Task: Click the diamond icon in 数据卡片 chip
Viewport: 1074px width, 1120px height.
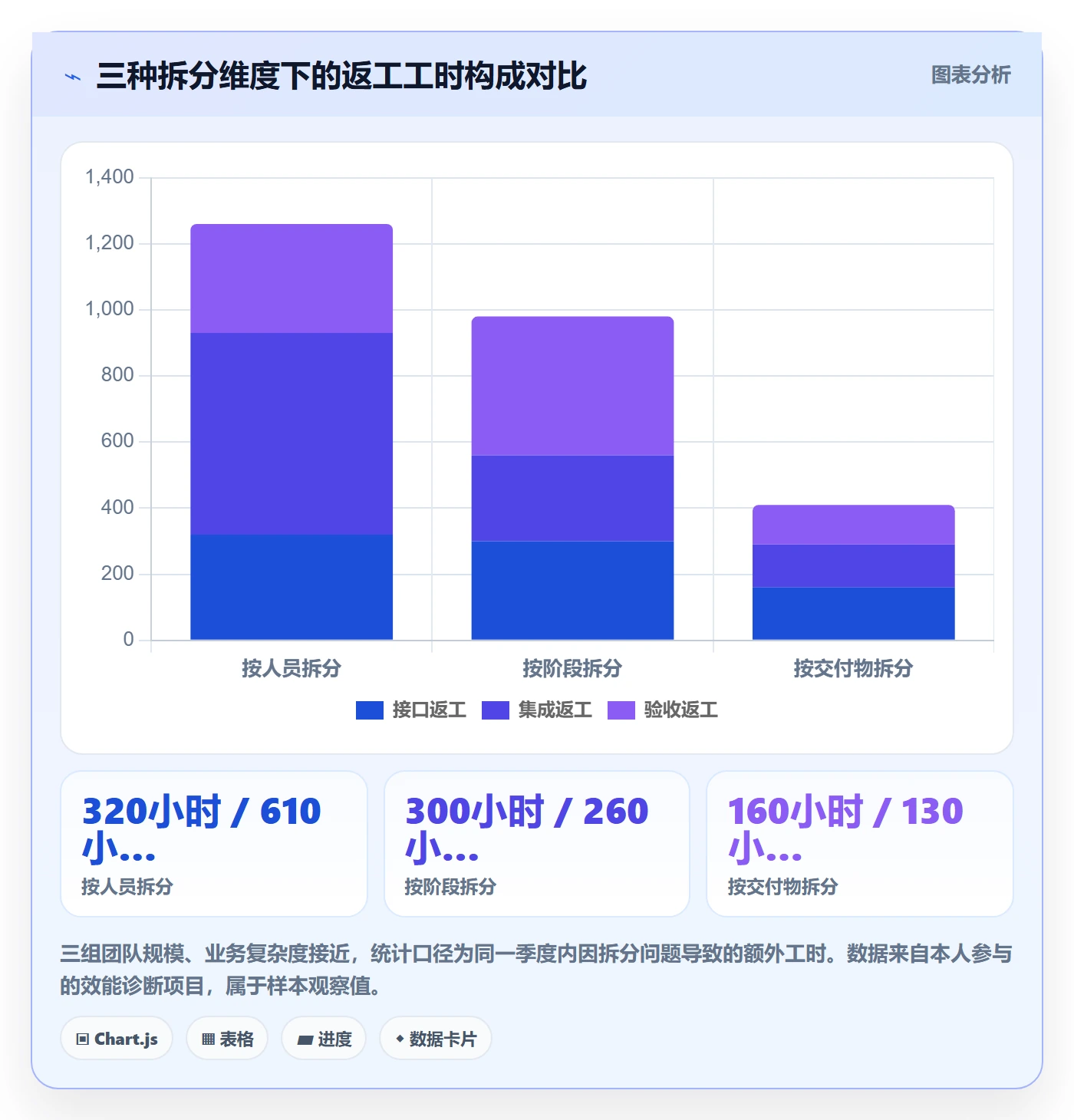Action: pyautogui.click(x=400, y=1039)
